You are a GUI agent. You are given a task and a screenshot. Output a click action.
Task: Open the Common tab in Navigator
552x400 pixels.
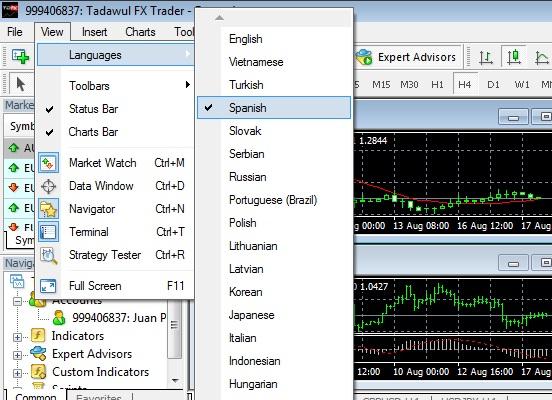(x=35, y=396)
